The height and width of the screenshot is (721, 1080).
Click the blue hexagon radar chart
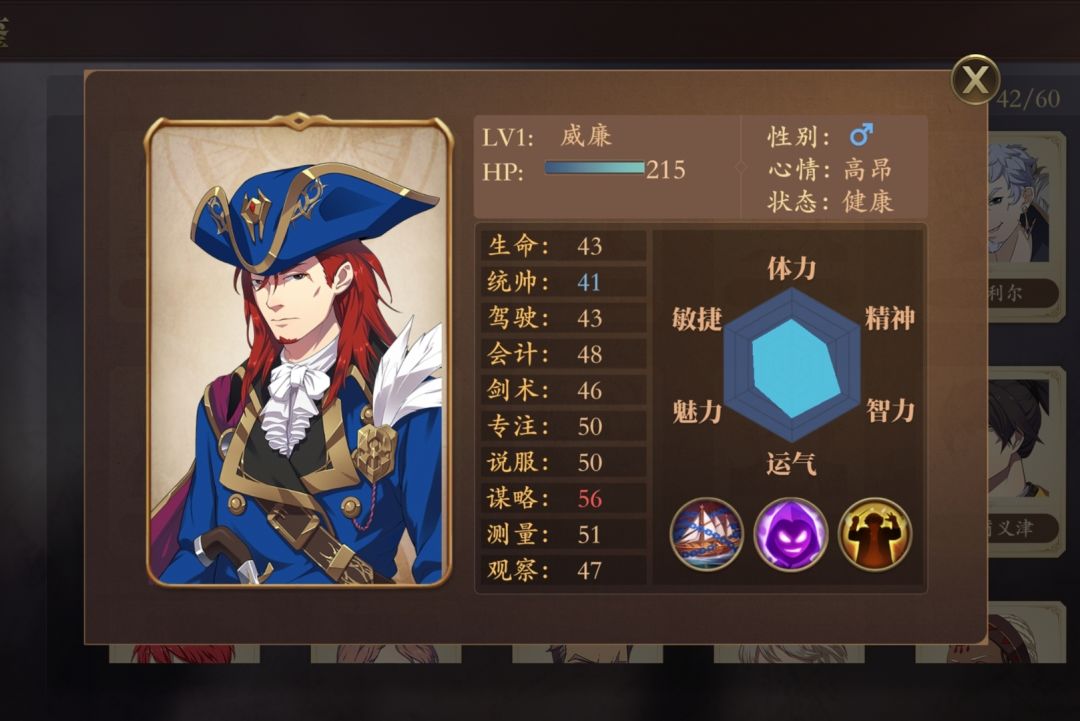pyautogui.click(x=792, y=365)
